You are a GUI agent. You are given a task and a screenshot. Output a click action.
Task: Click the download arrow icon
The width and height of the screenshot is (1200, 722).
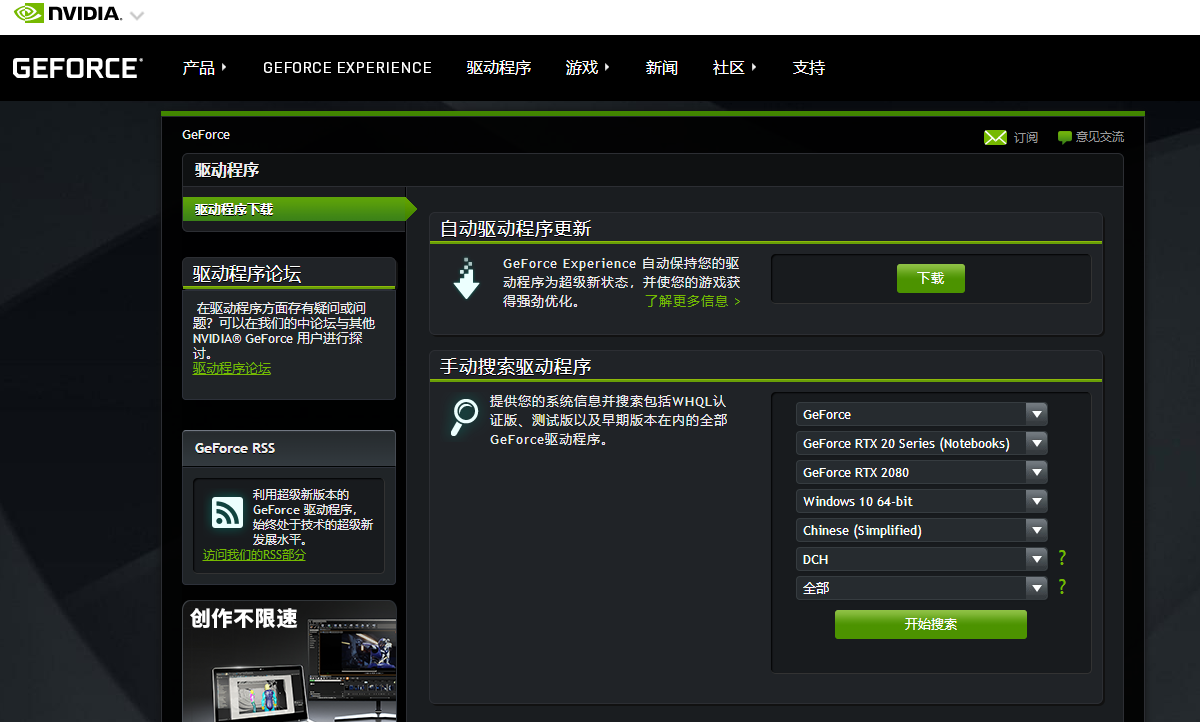466,279
